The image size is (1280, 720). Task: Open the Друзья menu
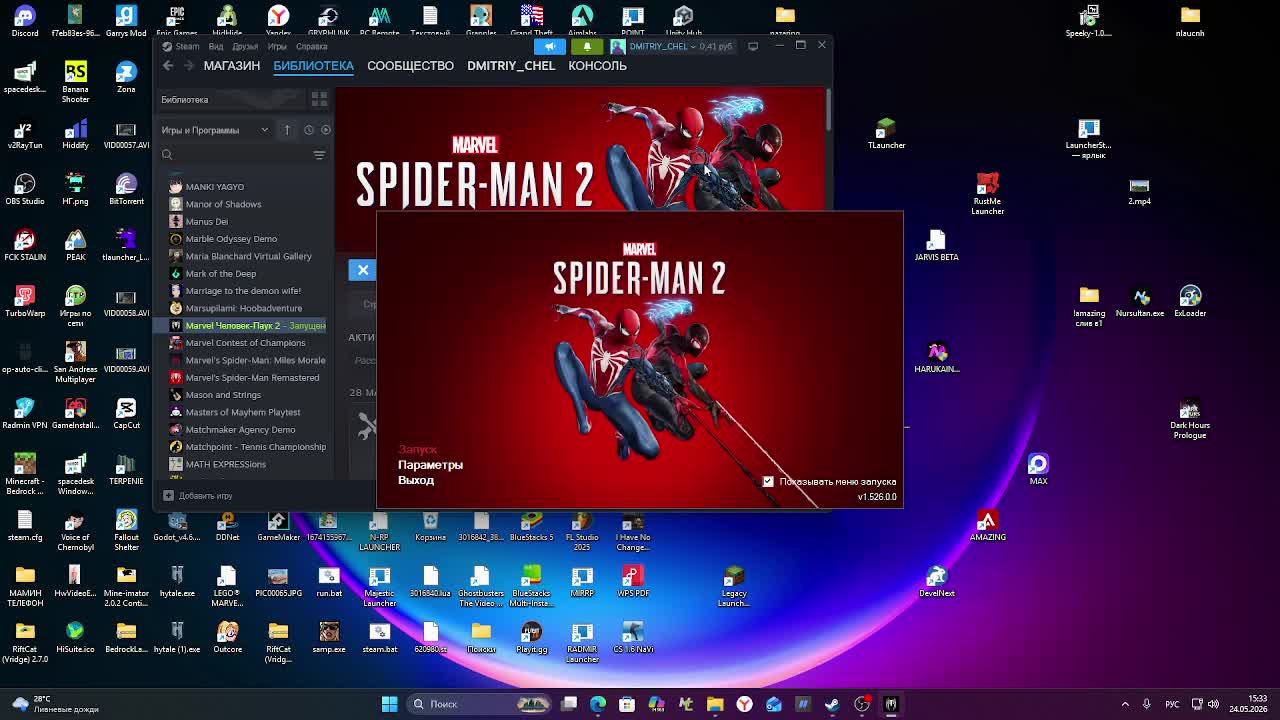click(245, 46)
